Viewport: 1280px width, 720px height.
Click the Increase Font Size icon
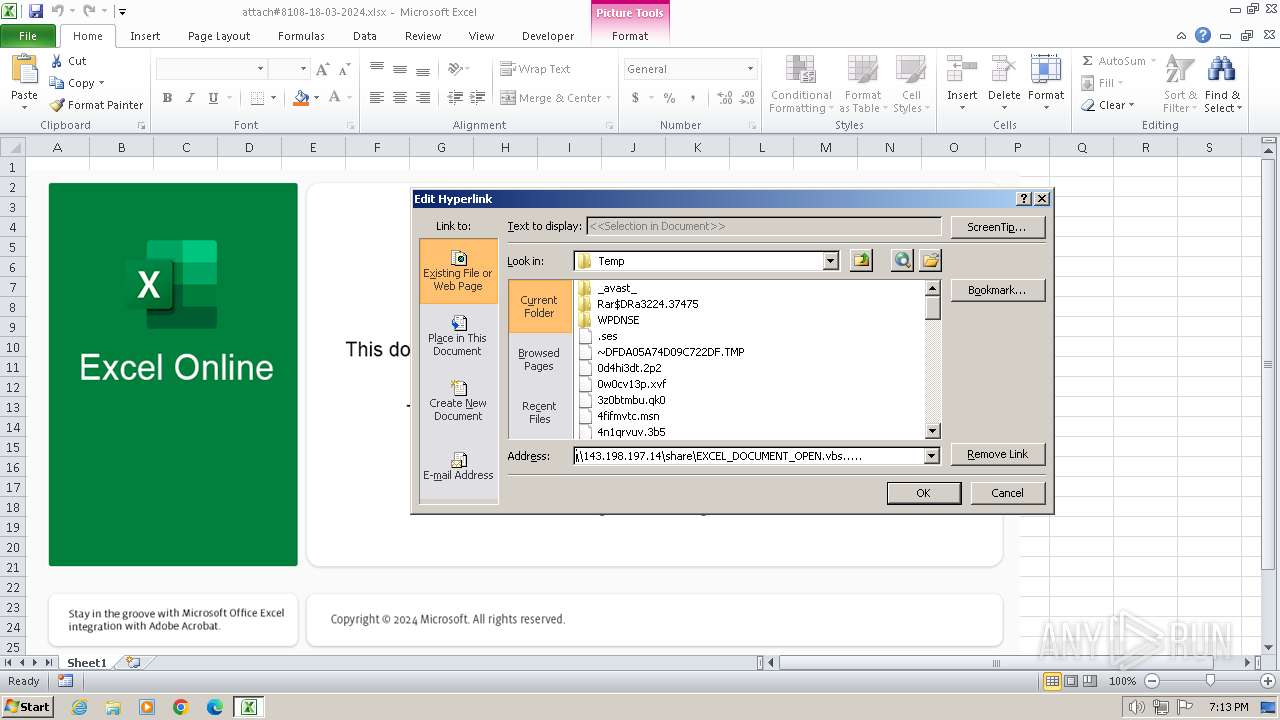(x=322, y=69)
